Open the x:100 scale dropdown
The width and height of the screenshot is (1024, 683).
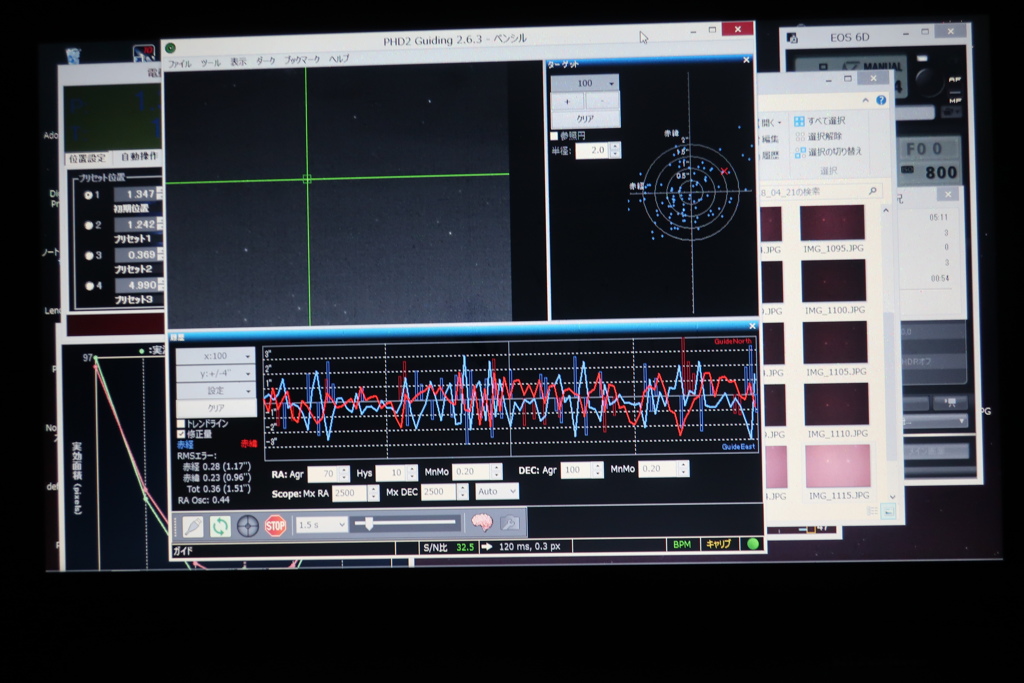tap(215, 356)
